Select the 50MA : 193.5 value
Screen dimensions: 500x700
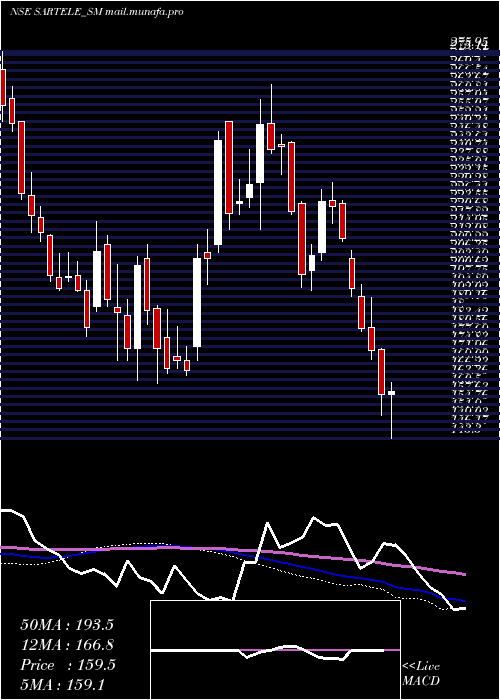pos(67,625)
